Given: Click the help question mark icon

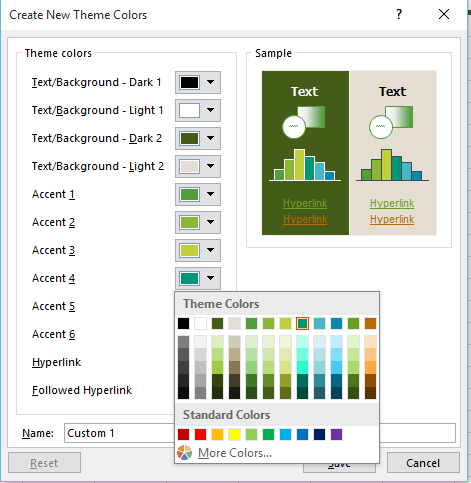Looking at the screenshot, I should (399, 14).
